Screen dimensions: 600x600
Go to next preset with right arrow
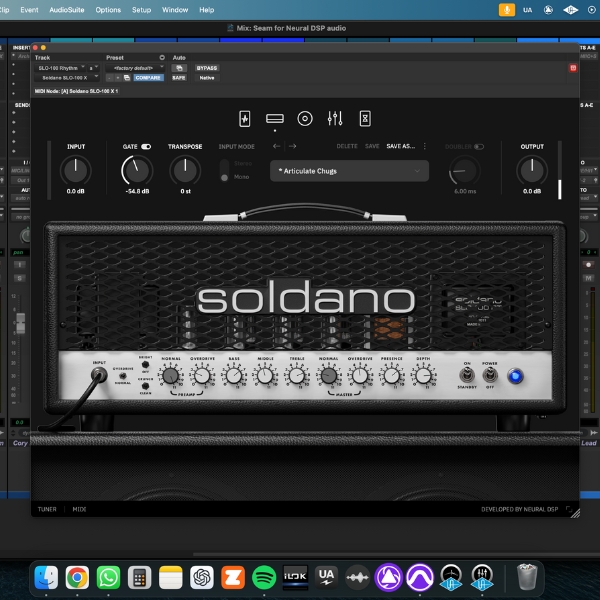292,146
